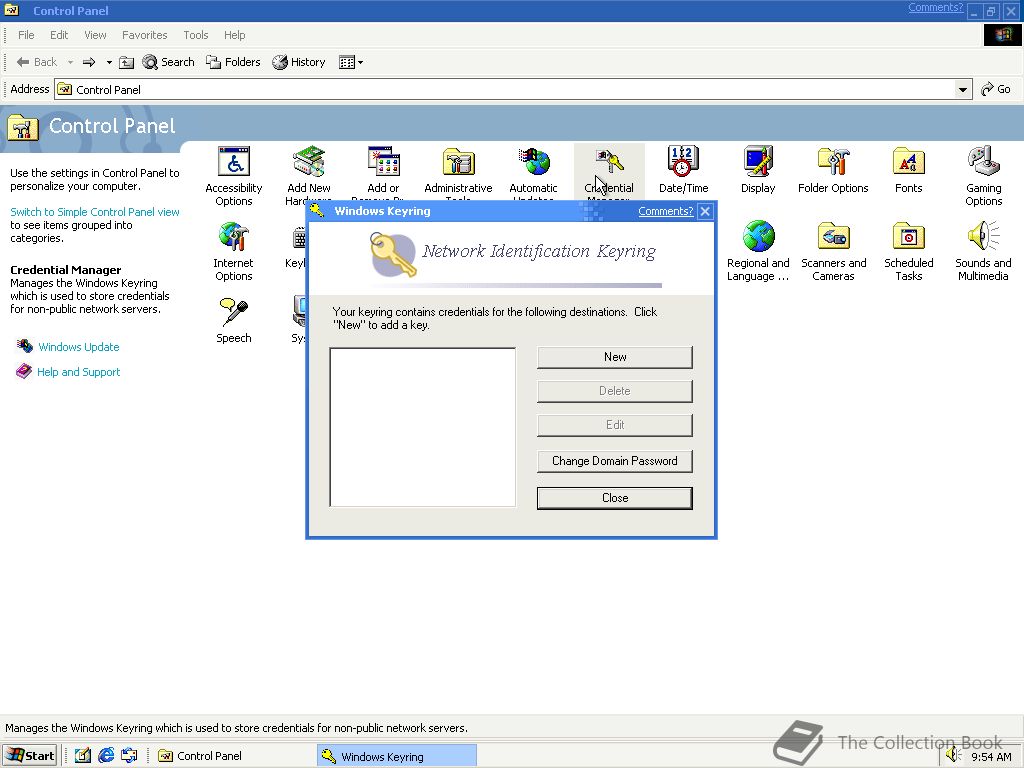Screen dimensions: 1024x768
Task: Close Windows Keyring dialog with X
Action: pos(705,212)
